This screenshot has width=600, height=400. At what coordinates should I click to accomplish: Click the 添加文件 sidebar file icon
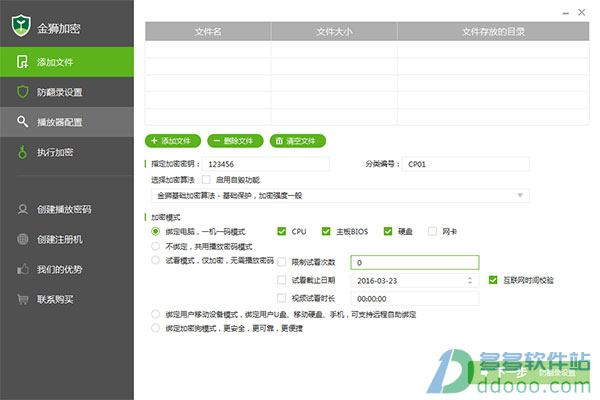pyautogui.click(x=22, y=62)
